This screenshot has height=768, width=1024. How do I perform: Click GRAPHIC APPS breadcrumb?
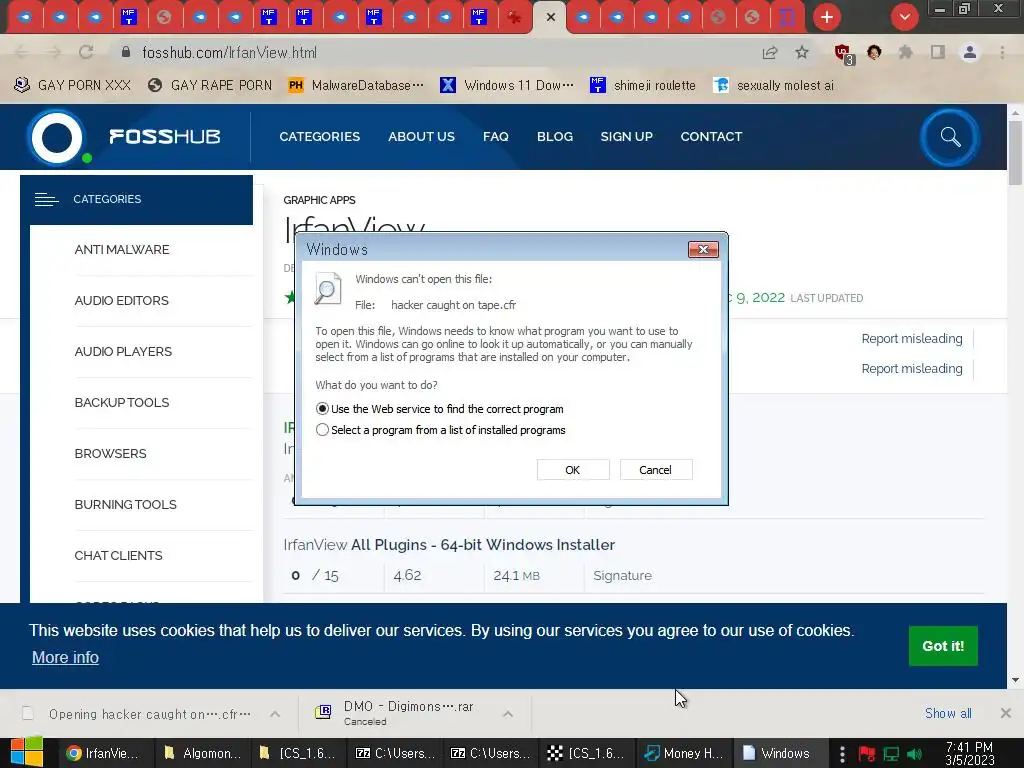pos(319,200)
